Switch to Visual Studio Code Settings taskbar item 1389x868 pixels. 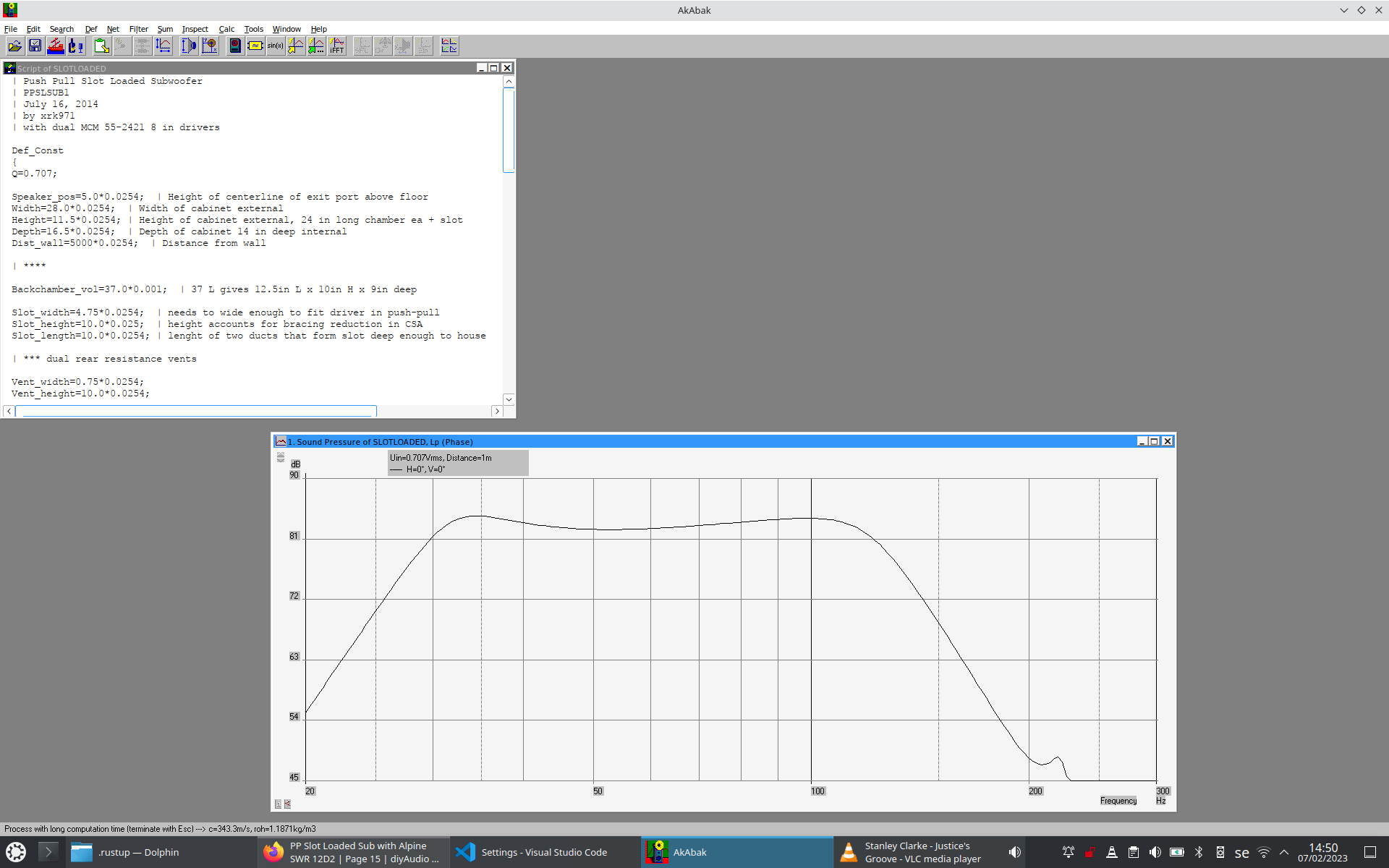click(545, 852)
